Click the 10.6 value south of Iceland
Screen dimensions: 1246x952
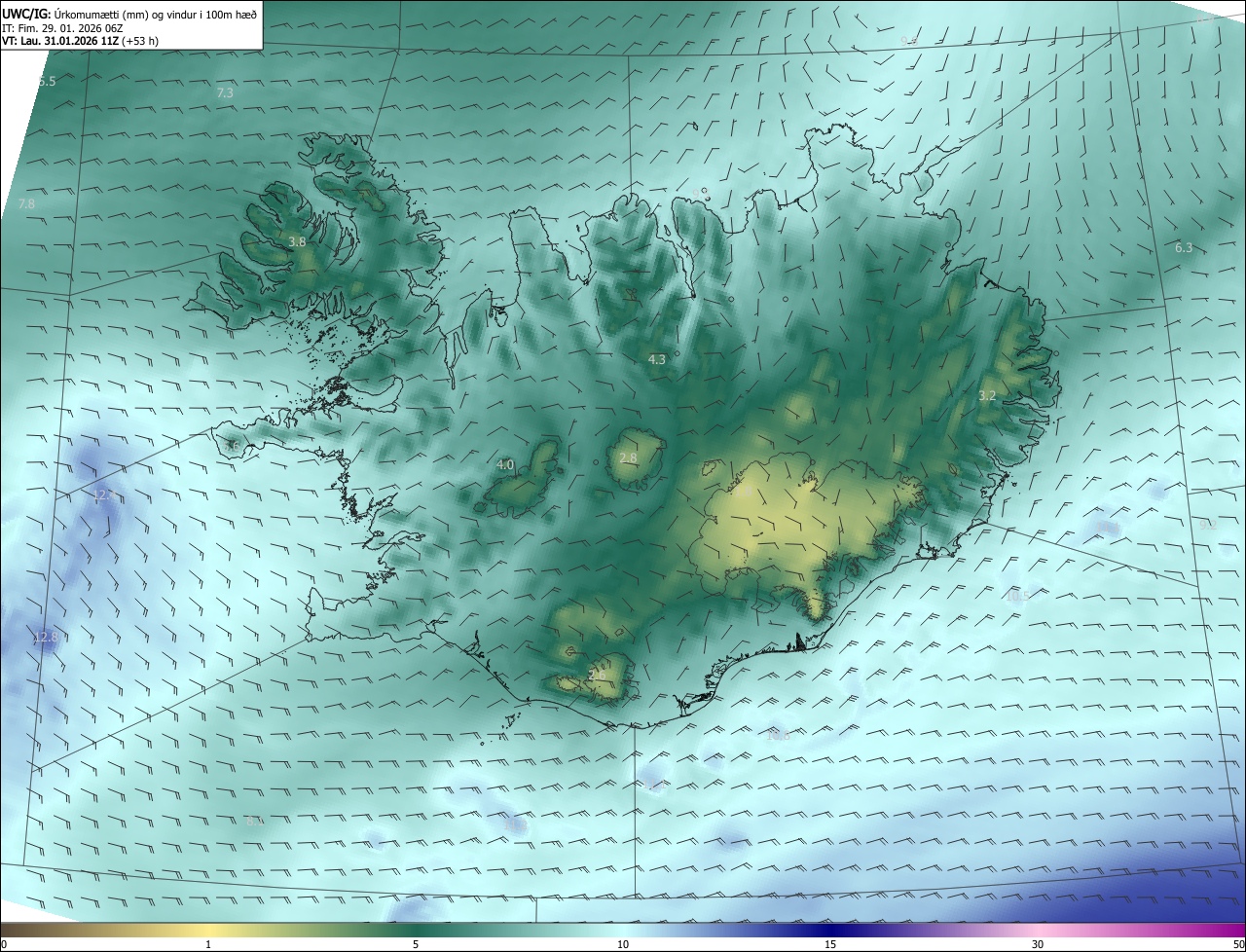(x=778, y=735)
